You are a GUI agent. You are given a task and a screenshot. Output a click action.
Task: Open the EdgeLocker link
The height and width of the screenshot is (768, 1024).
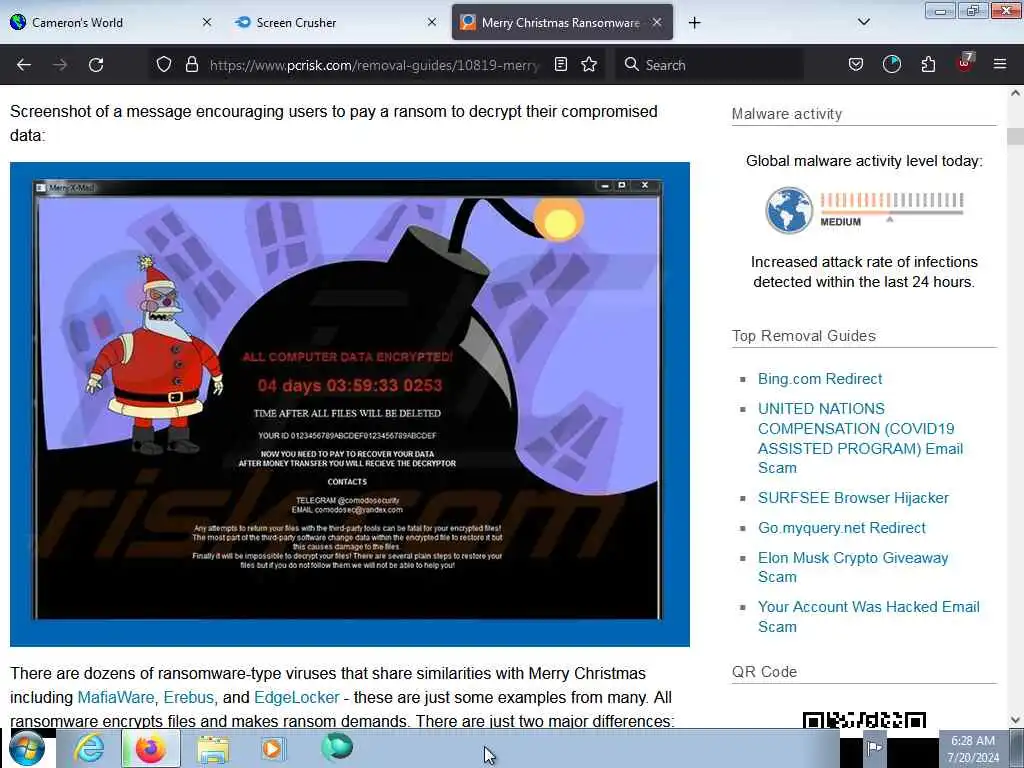(x=296, y=697)
